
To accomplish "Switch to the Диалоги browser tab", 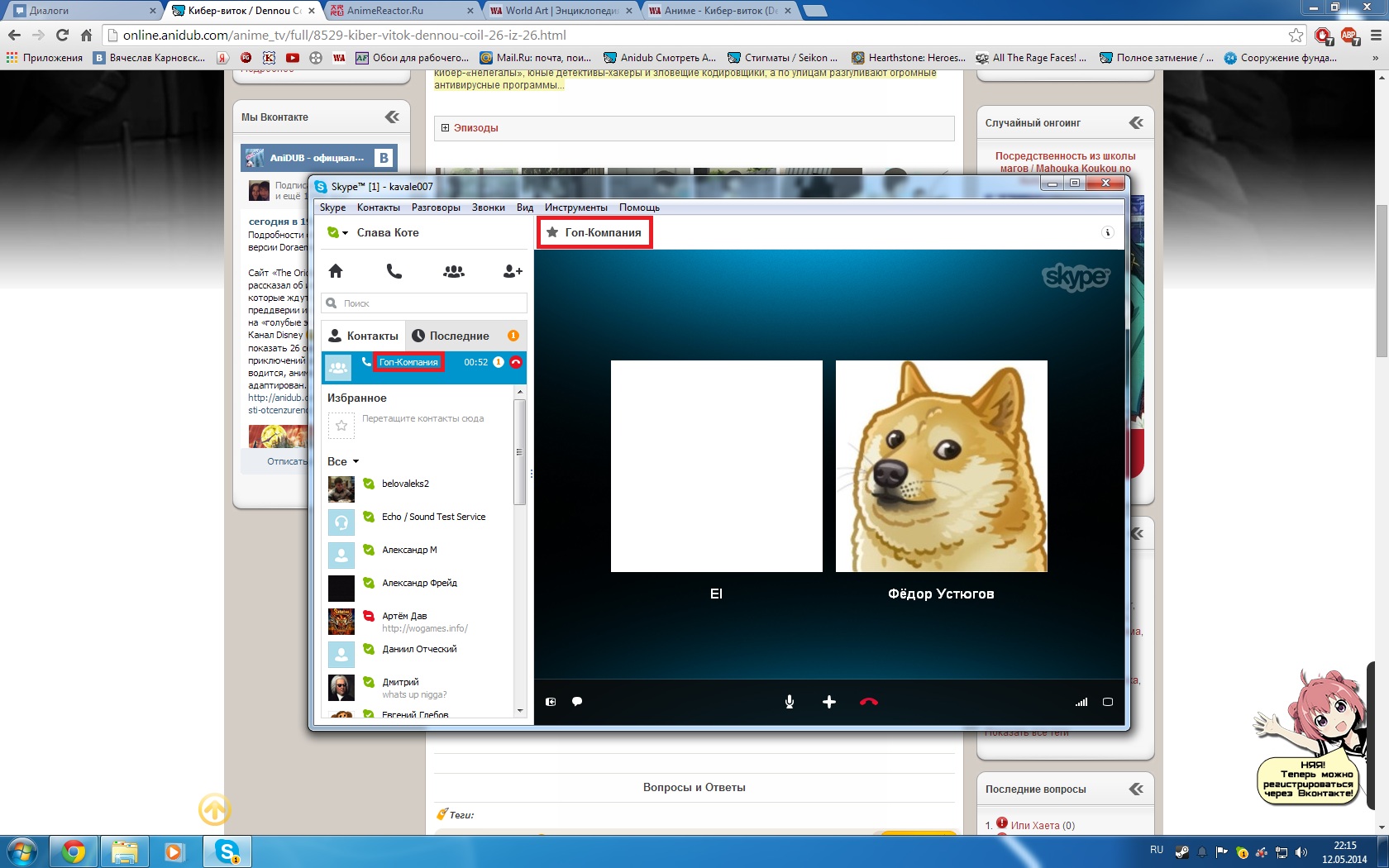I will 83,11.
